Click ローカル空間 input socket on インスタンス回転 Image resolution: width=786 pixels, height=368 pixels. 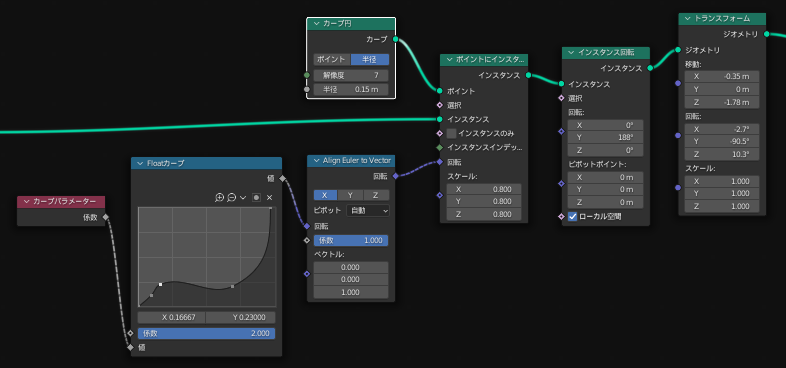click(561, 217)
